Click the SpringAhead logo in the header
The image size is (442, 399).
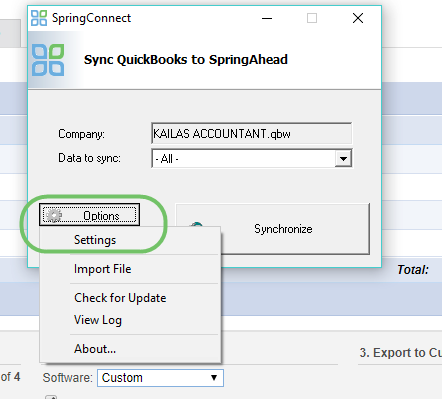point(48,60)
